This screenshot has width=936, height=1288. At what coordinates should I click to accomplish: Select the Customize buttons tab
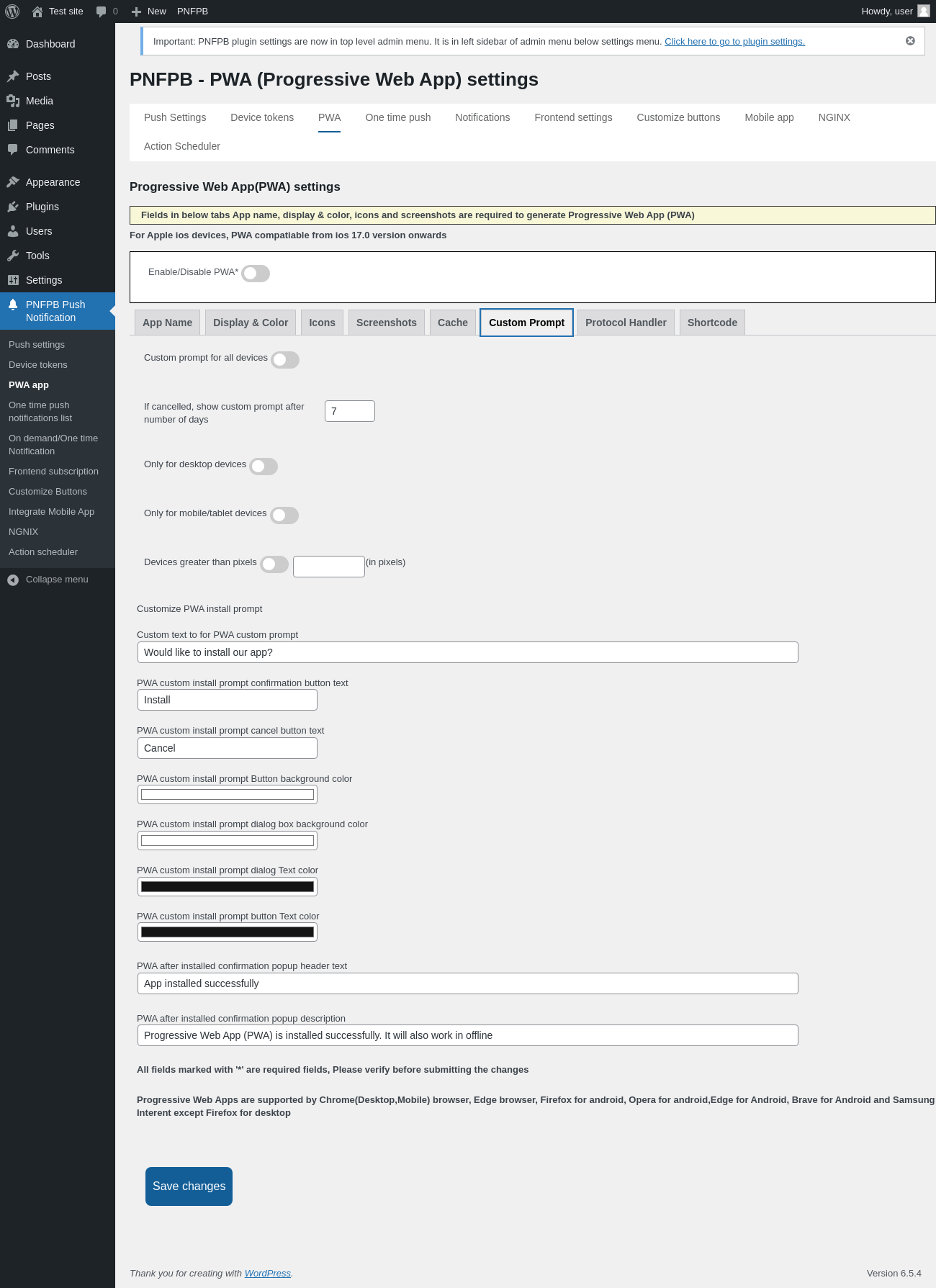point(678,117)
